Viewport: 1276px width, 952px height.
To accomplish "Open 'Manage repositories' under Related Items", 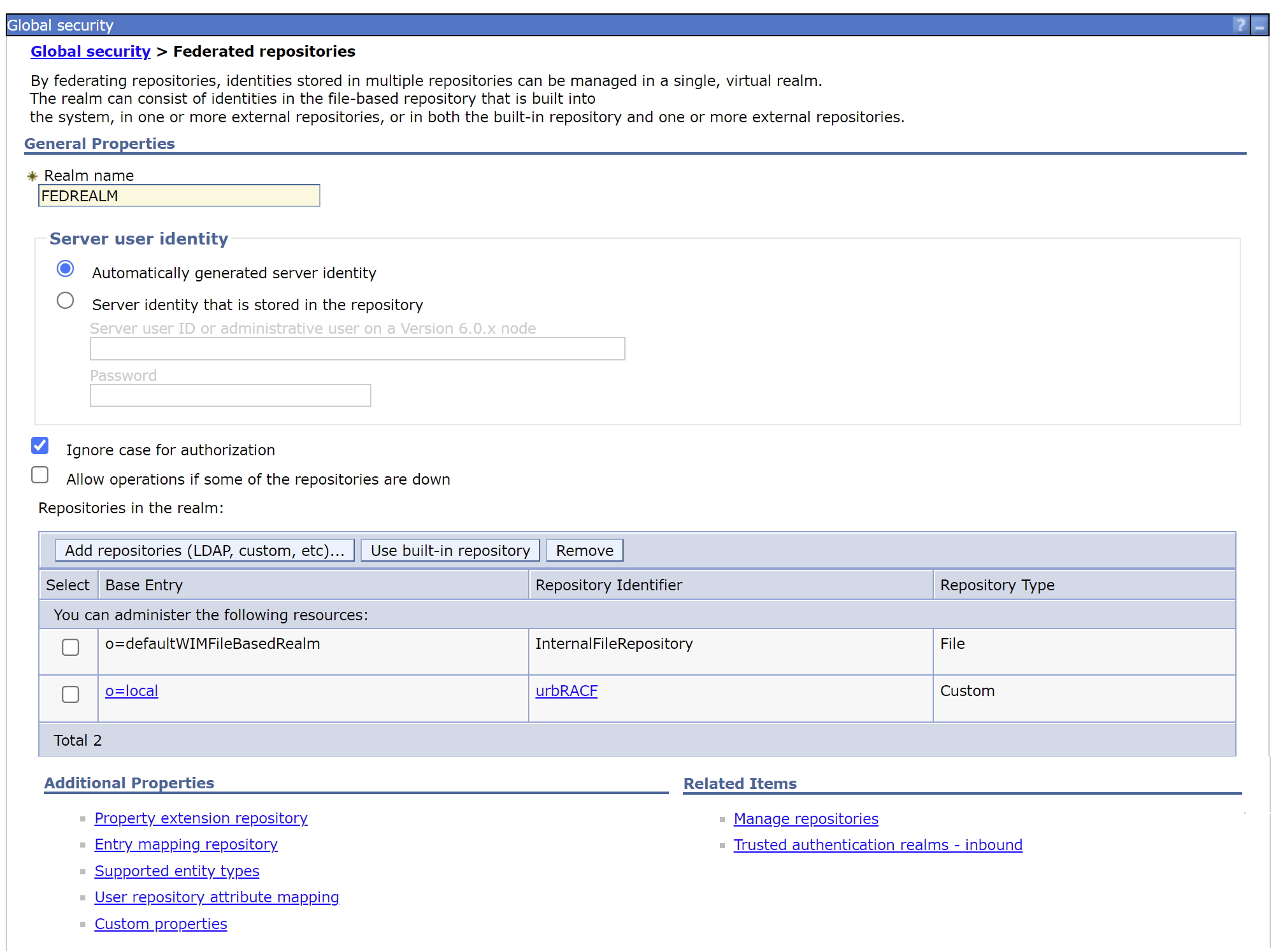I will tap(805, 818).
